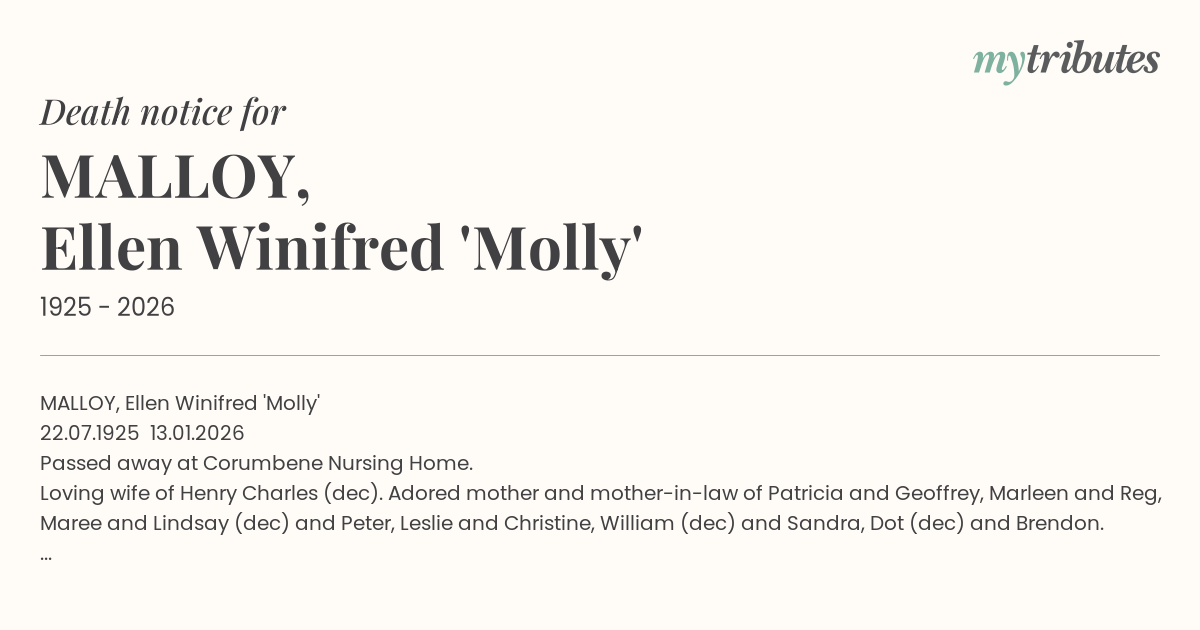The height and width of the screenshot is (630, 1200).
Task: Click the horizontal divider line
Action: [x=600, y=355]
